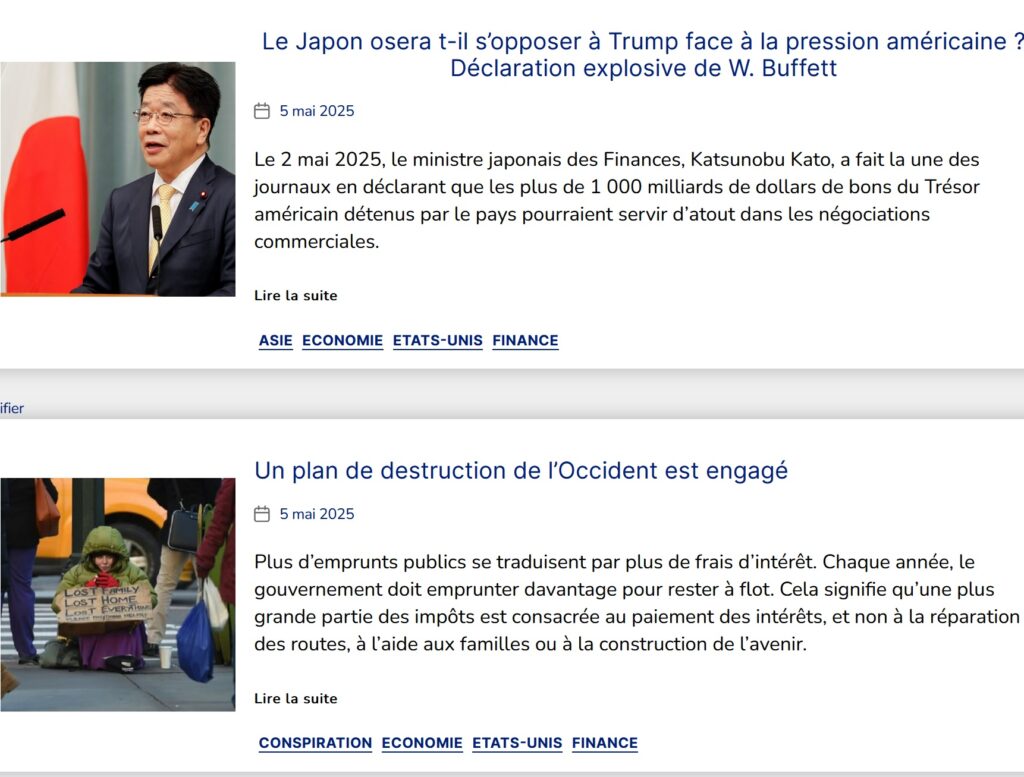Screen dimensions: 1024x777
Task: Click the 5 mai 2025 date of second article
Action: click(x=317, y=514)
